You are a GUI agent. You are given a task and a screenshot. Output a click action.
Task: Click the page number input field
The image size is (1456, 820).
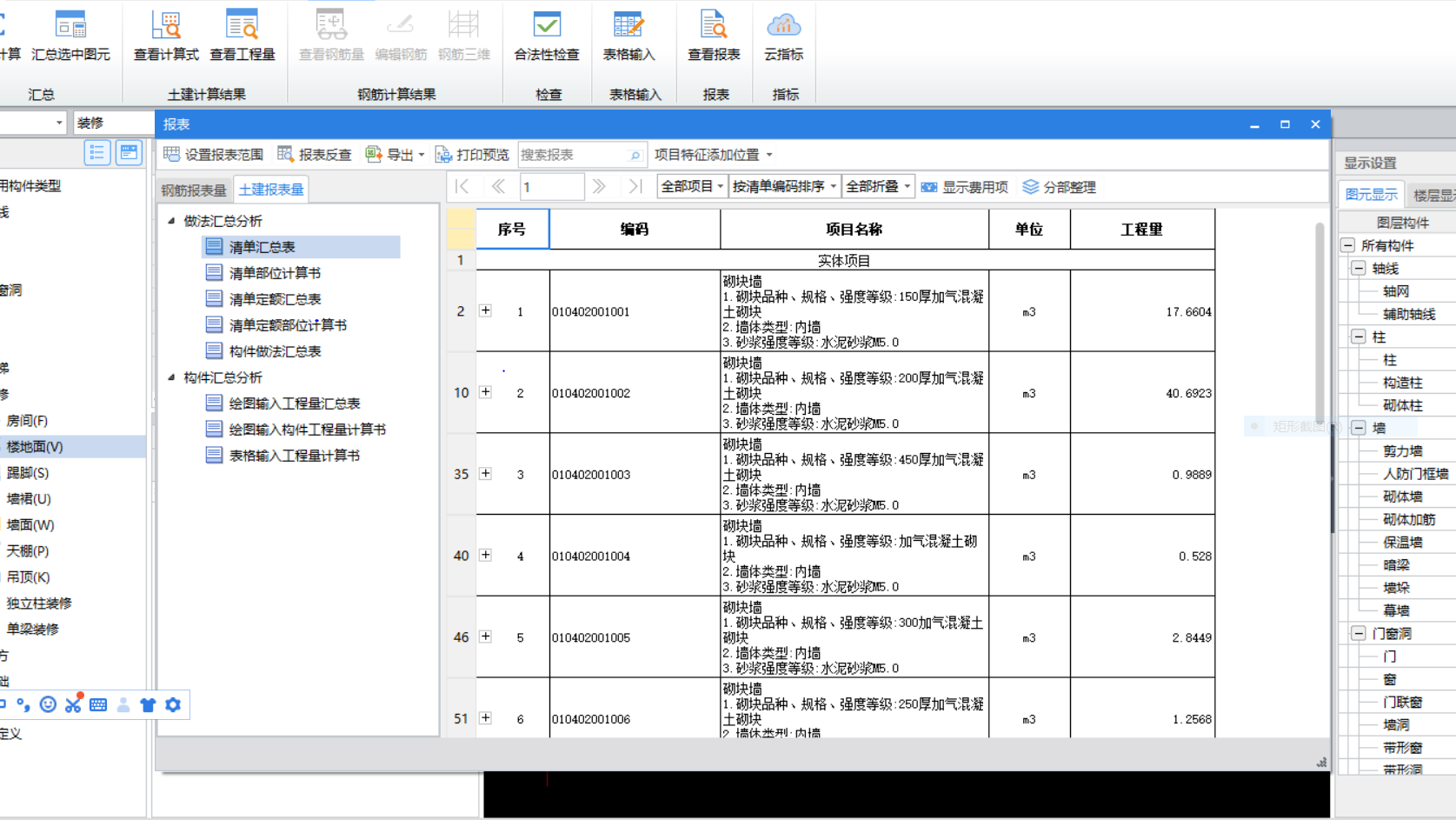552,187
